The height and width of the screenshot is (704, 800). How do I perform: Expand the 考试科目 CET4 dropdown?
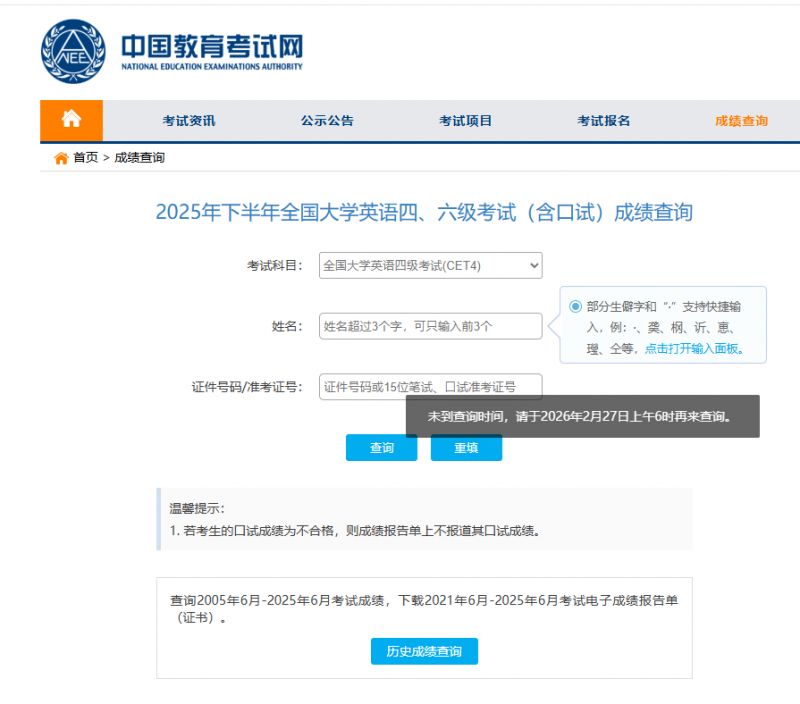coord(431,265)
